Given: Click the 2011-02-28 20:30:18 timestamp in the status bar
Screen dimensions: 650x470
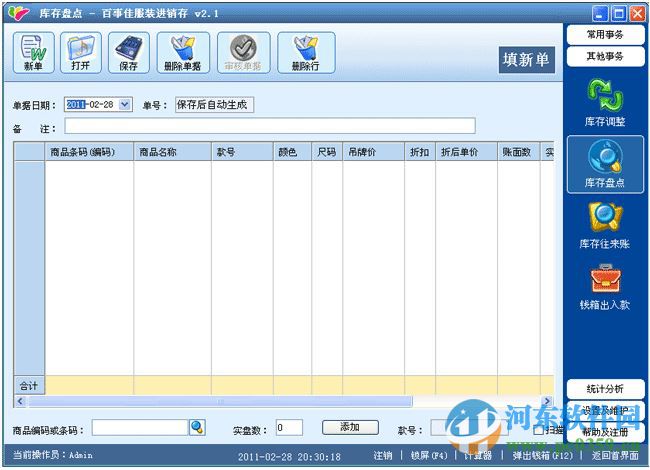Looking at the screenshot, I should [x=289, y=456].
